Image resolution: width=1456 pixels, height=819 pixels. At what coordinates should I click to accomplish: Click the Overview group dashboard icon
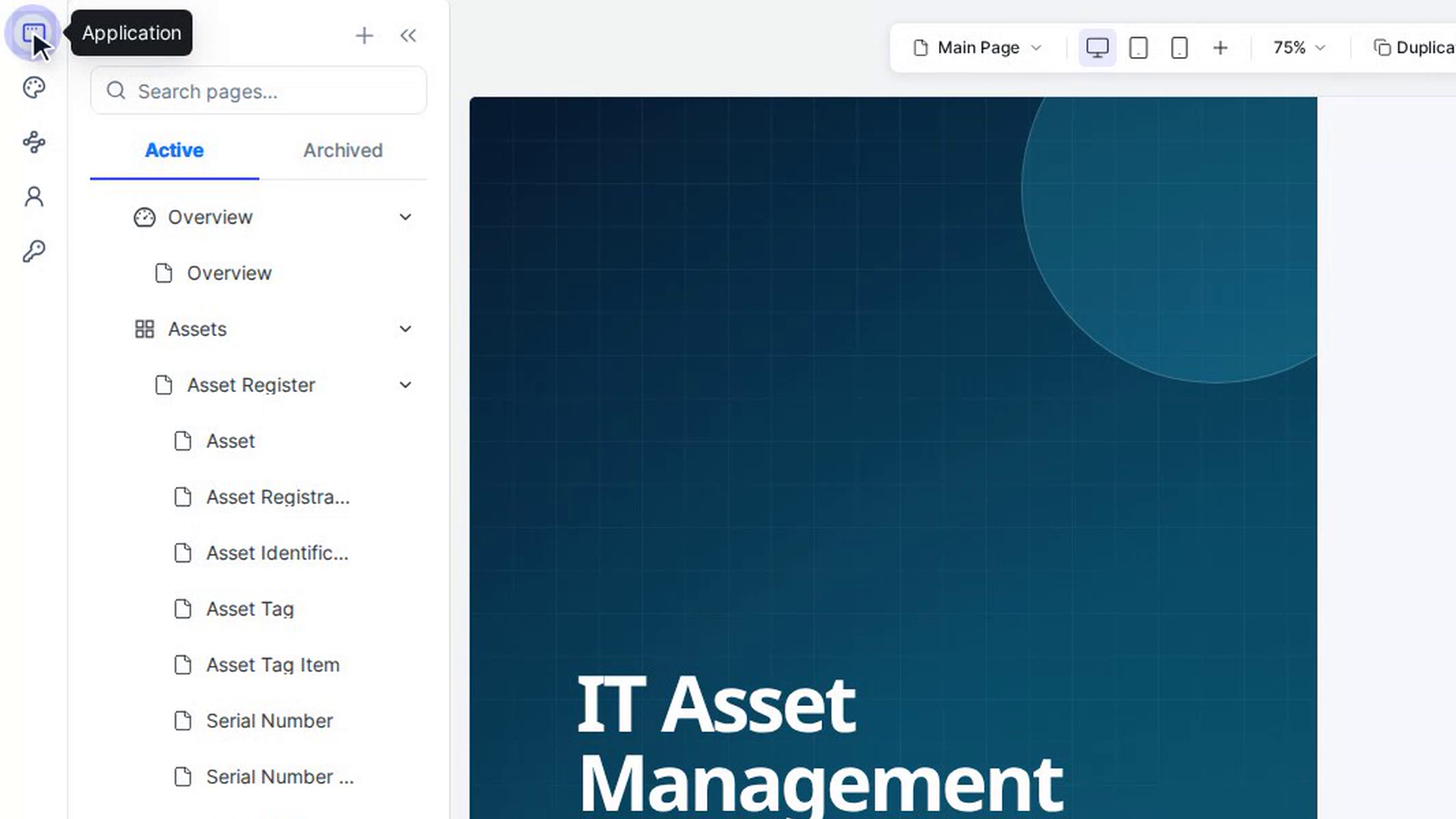coord(144,218)
